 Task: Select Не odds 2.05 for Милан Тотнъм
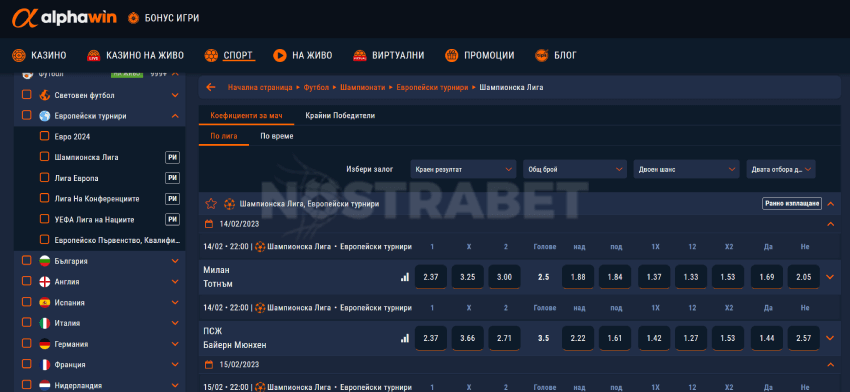click(x=804, y=277)
